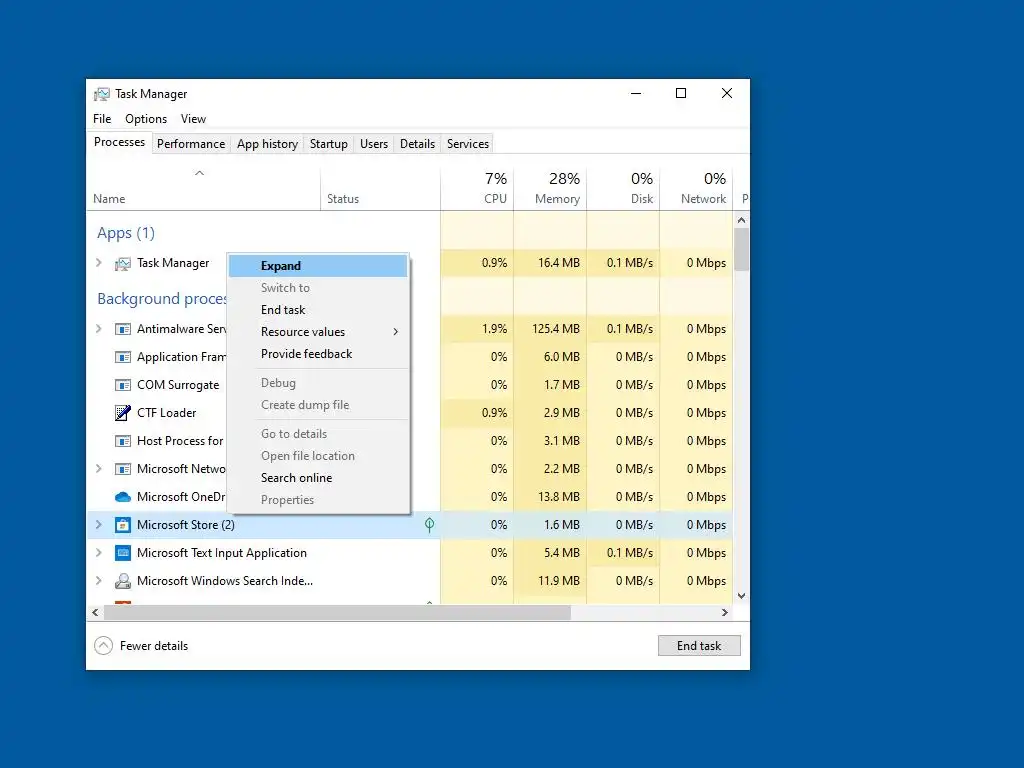The image size is (1024, 768).
Task: Sort by the Disk column header
Action: coord(624,188)
